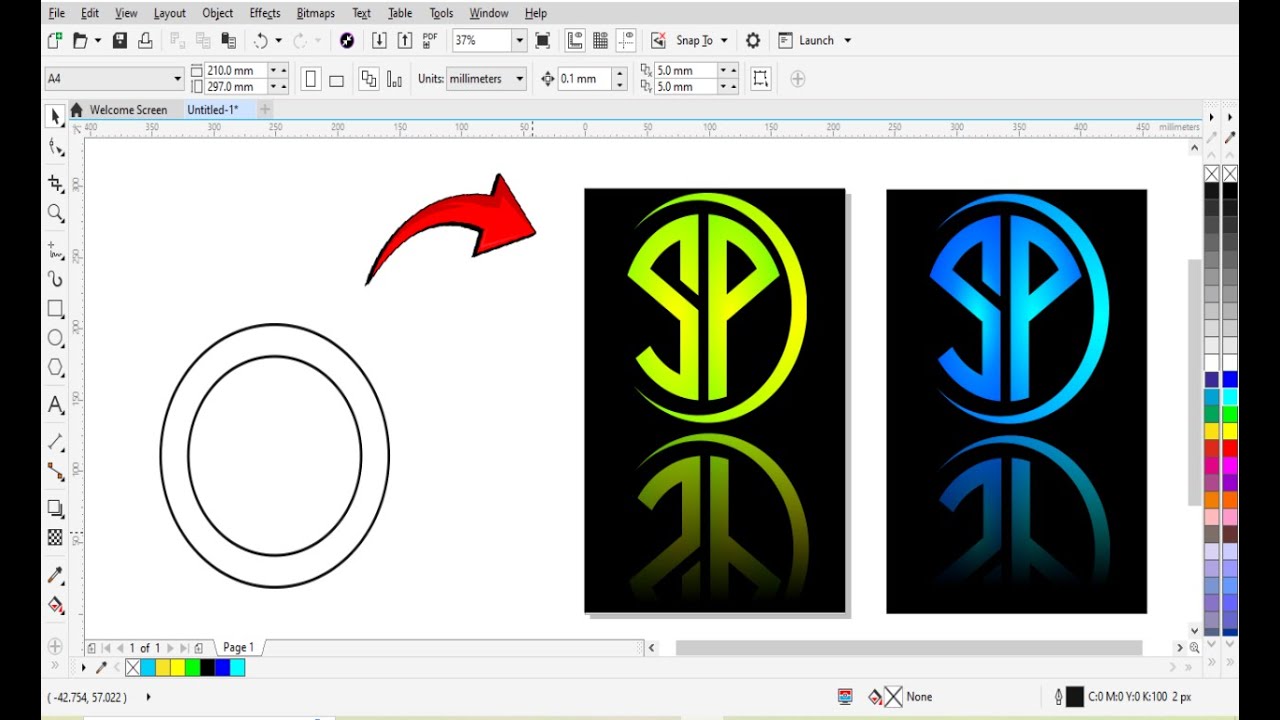Select the Page 1 tab
Screen dimensions: 1280x720
tap(238, 648)
